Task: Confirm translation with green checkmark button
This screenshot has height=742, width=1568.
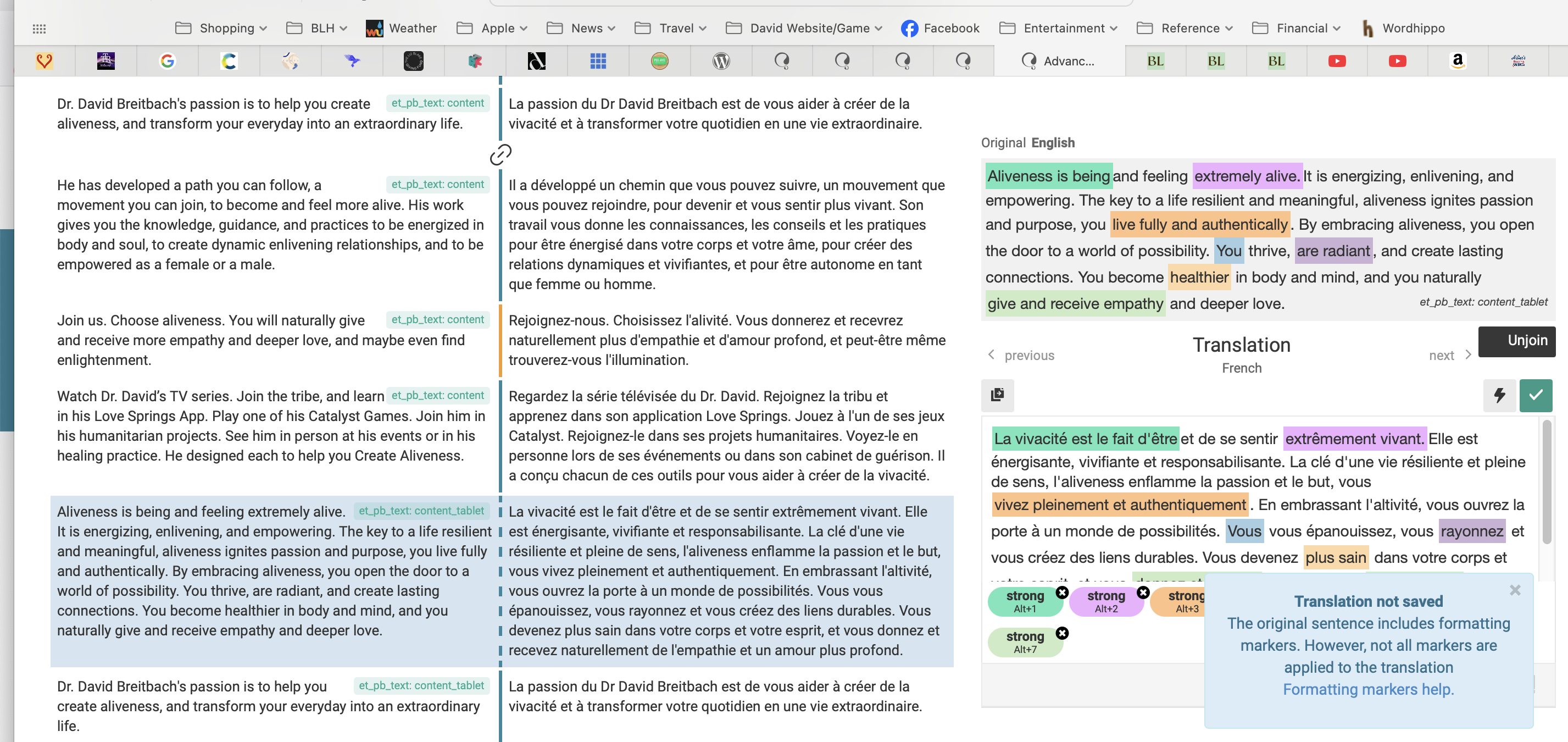Action: tap(1536, 395)
